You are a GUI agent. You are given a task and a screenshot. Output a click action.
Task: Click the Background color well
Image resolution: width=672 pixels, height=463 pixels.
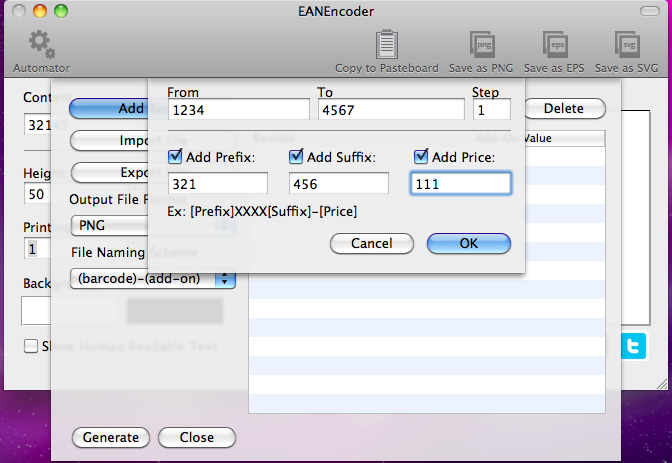[x=36, y=310]
